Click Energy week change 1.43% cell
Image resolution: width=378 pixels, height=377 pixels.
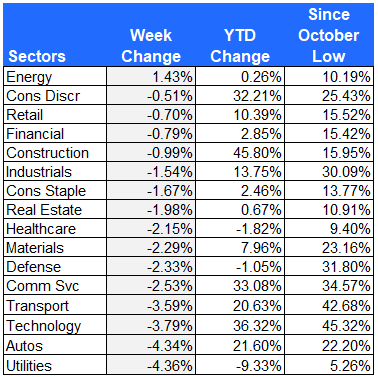click(x=151, y=77)
